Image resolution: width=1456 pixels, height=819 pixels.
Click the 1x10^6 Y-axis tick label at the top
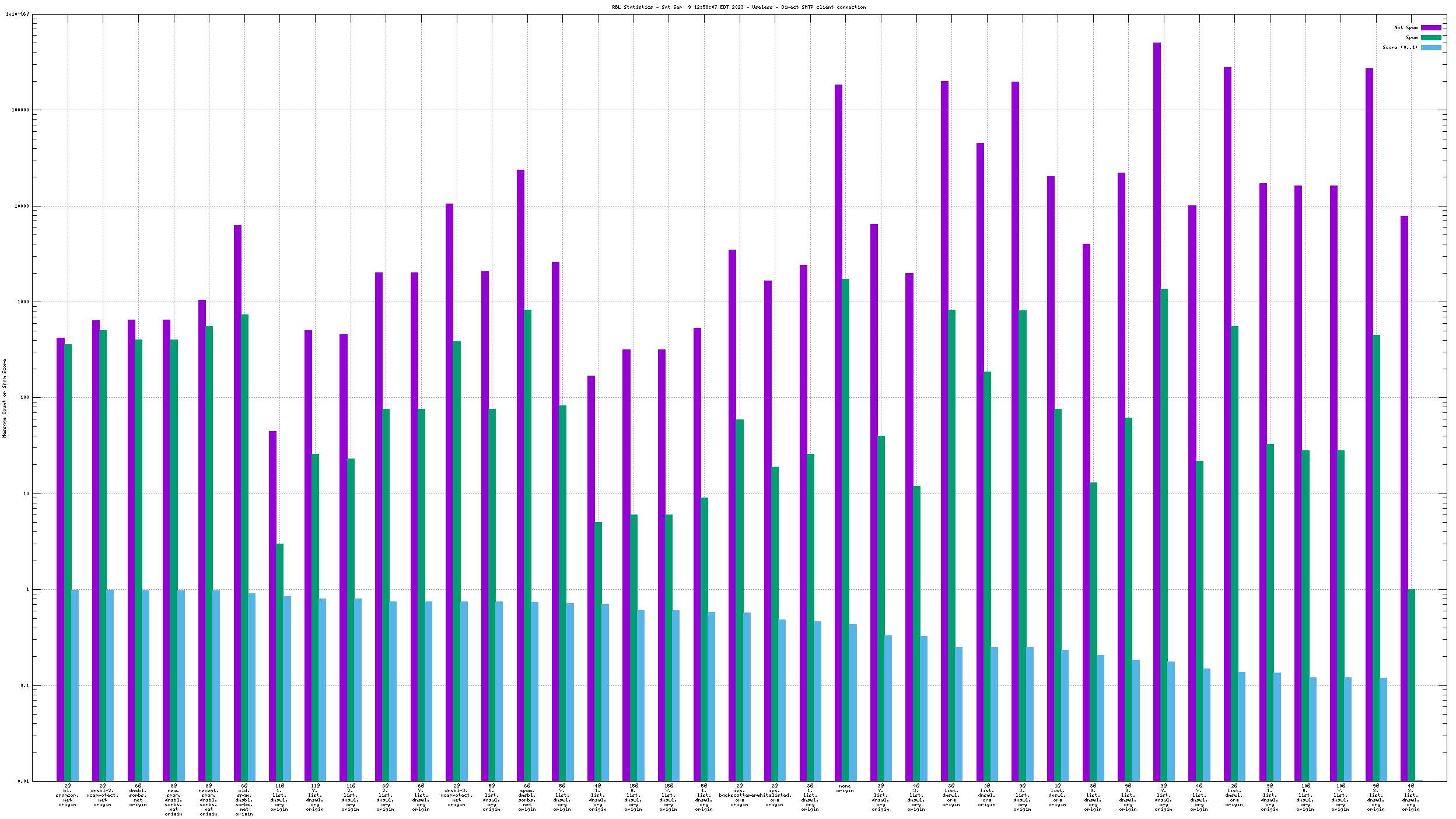(17, 14)
